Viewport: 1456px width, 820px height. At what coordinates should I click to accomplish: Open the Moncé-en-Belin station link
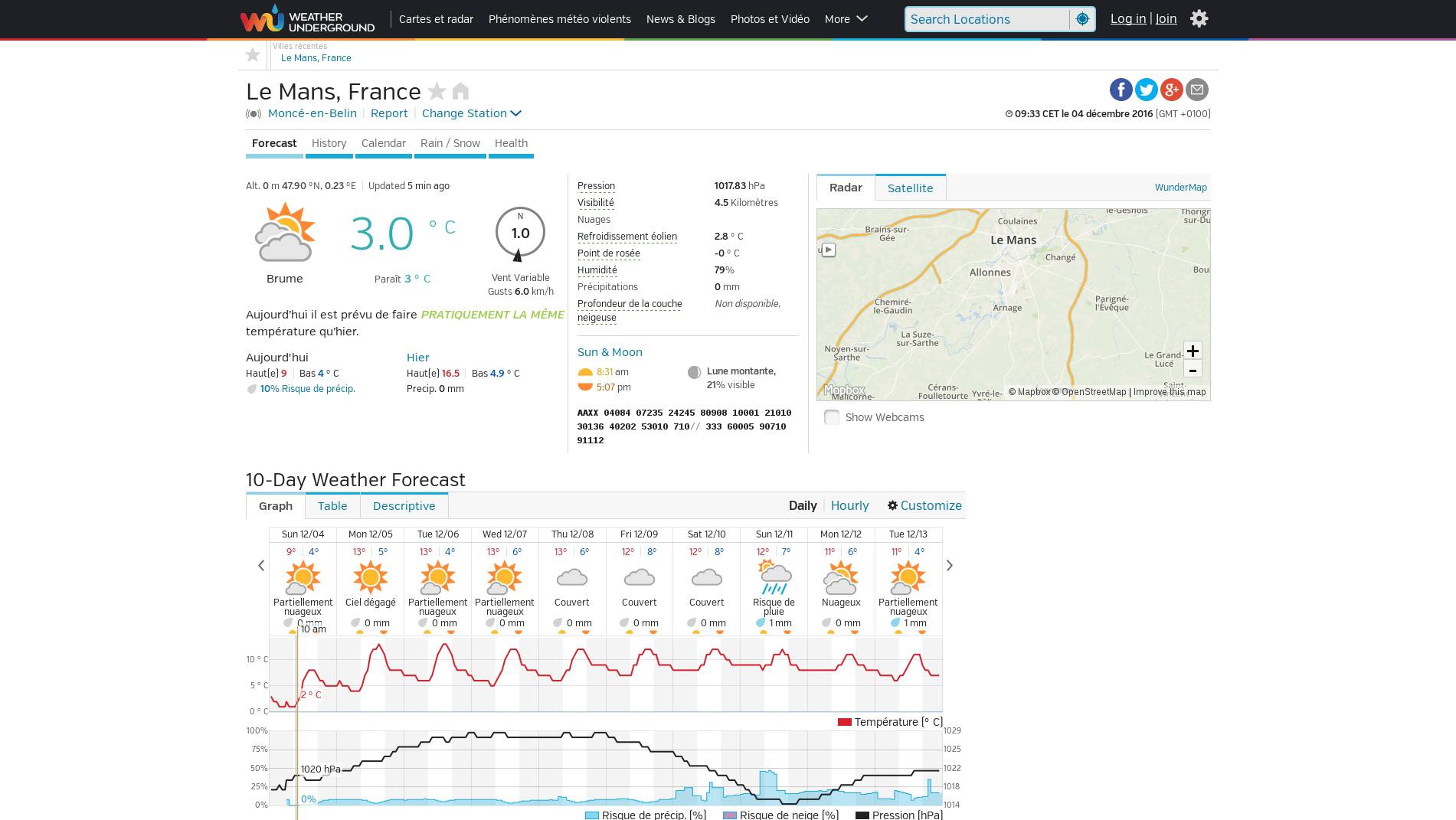pyautogui.click(x=312, y=113)
